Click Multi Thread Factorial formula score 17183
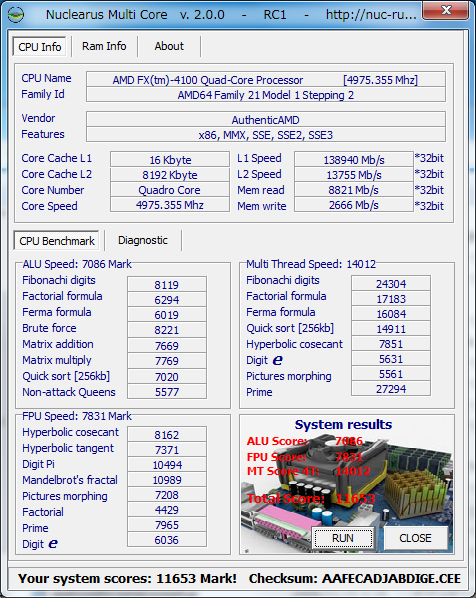 click(391, 299)
